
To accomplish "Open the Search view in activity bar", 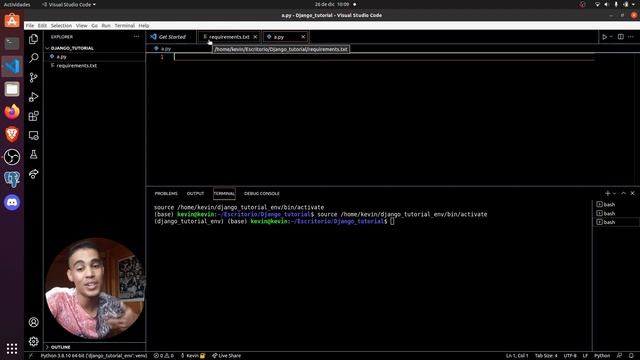I will 33,58.
